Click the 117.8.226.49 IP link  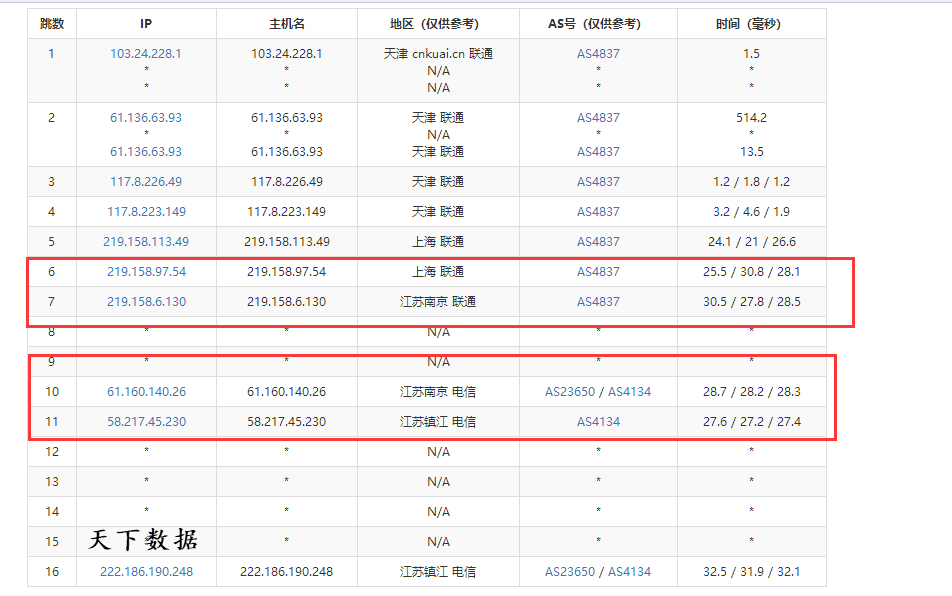pyautogui.click(x=146, y=182)
